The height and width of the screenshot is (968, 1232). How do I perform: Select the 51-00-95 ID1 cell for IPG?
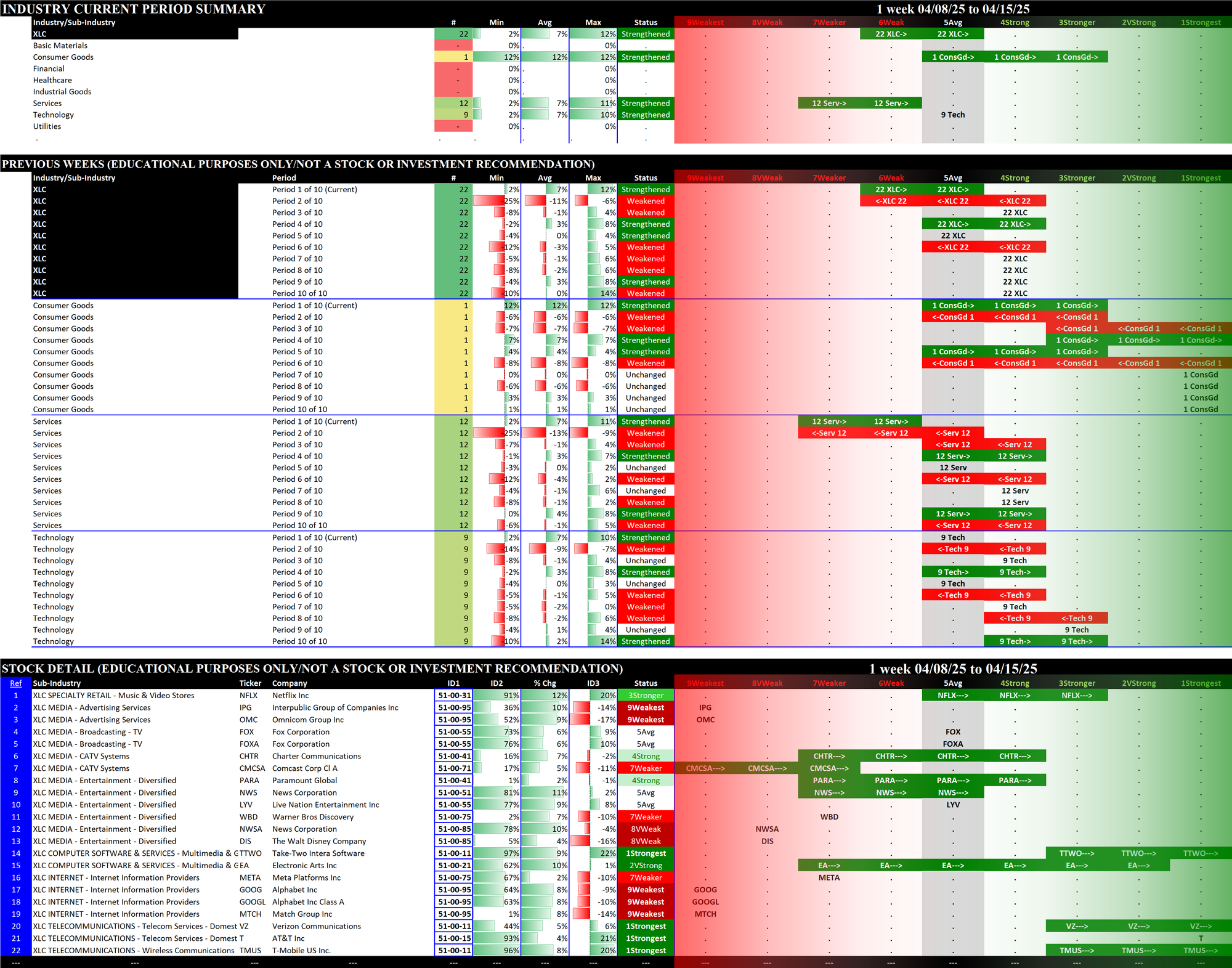(x=454, y=708)
